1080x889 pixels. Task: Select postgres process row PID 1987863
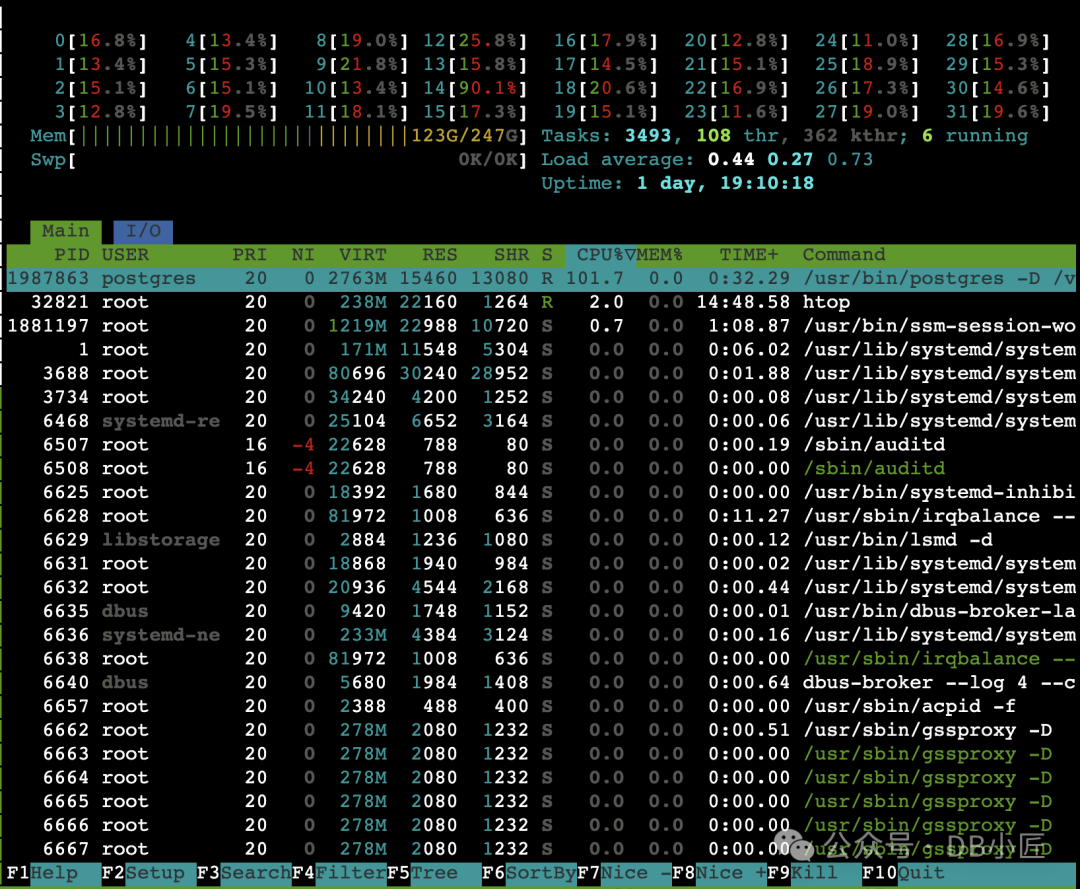tap(541, 279)
